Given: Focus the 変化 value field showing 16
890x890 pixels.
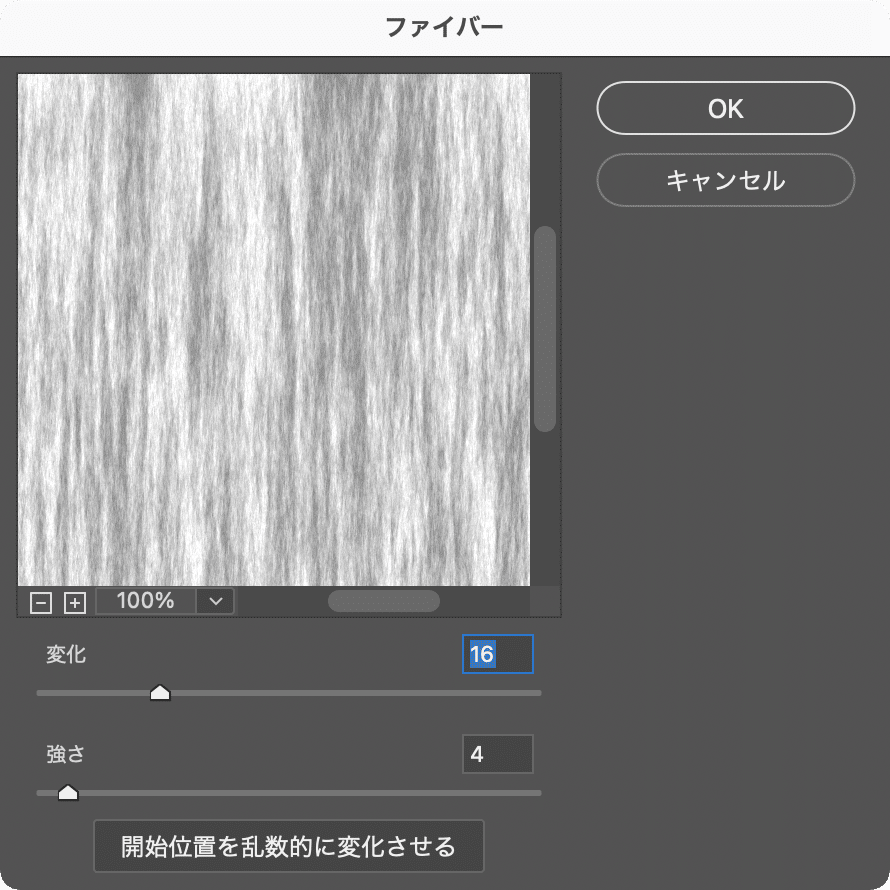Looking at the screenshot, I should pyautogui.click(x=498, y=654).
